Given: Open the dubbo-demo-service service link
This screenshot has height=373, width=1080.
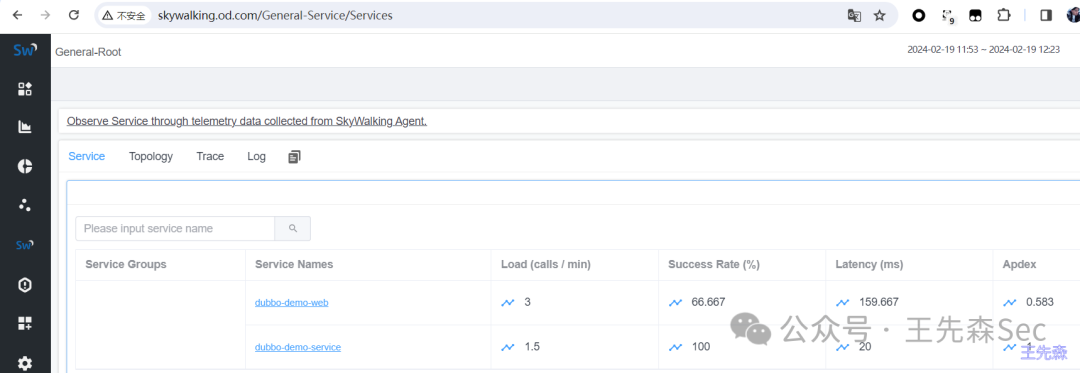Looking at the screenshot, I should click(x=298, y=347).
